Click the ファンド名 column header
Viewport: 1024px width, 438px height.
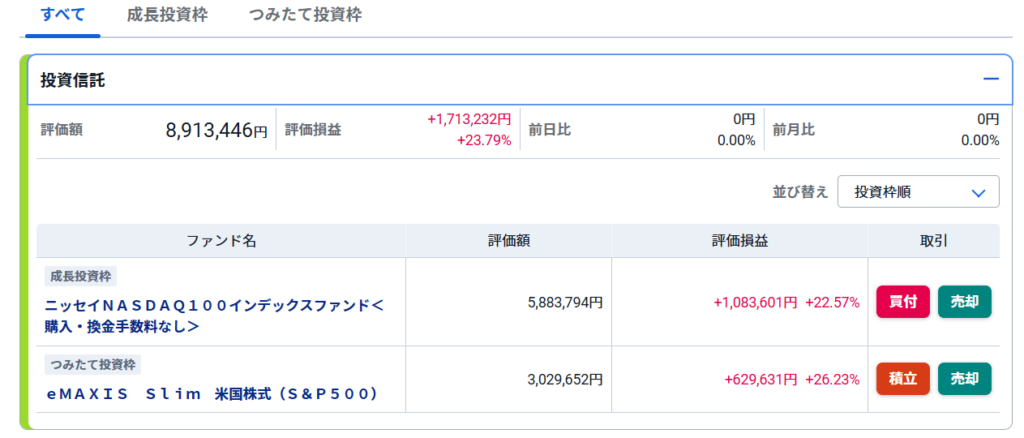point(221,241)
